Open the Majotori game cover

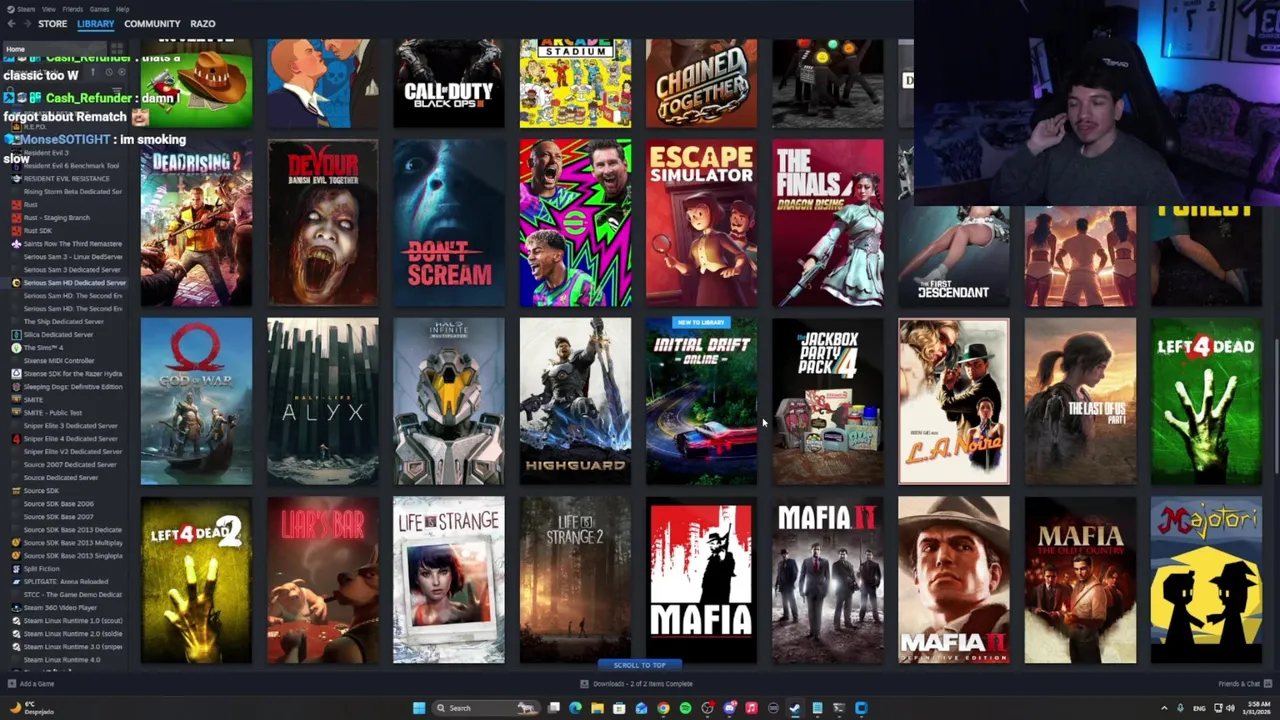click(1206, 580)
